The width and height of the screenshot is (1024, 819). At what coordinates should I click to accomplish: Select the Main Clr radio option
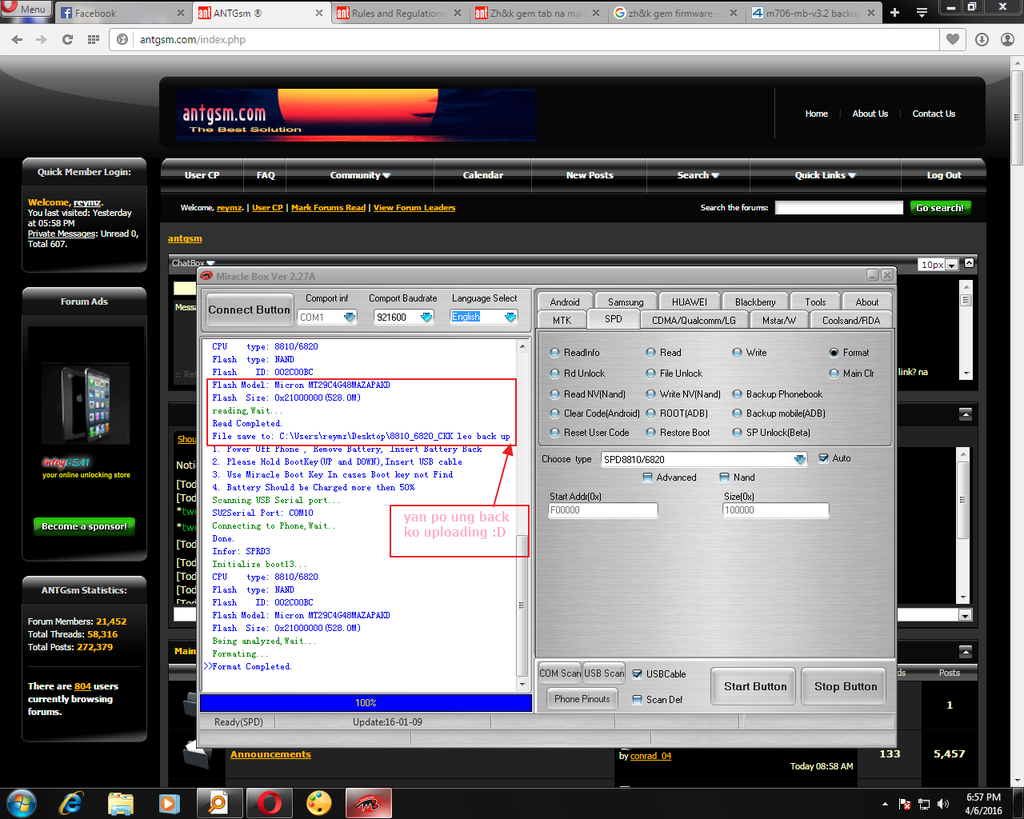[852, 374]
